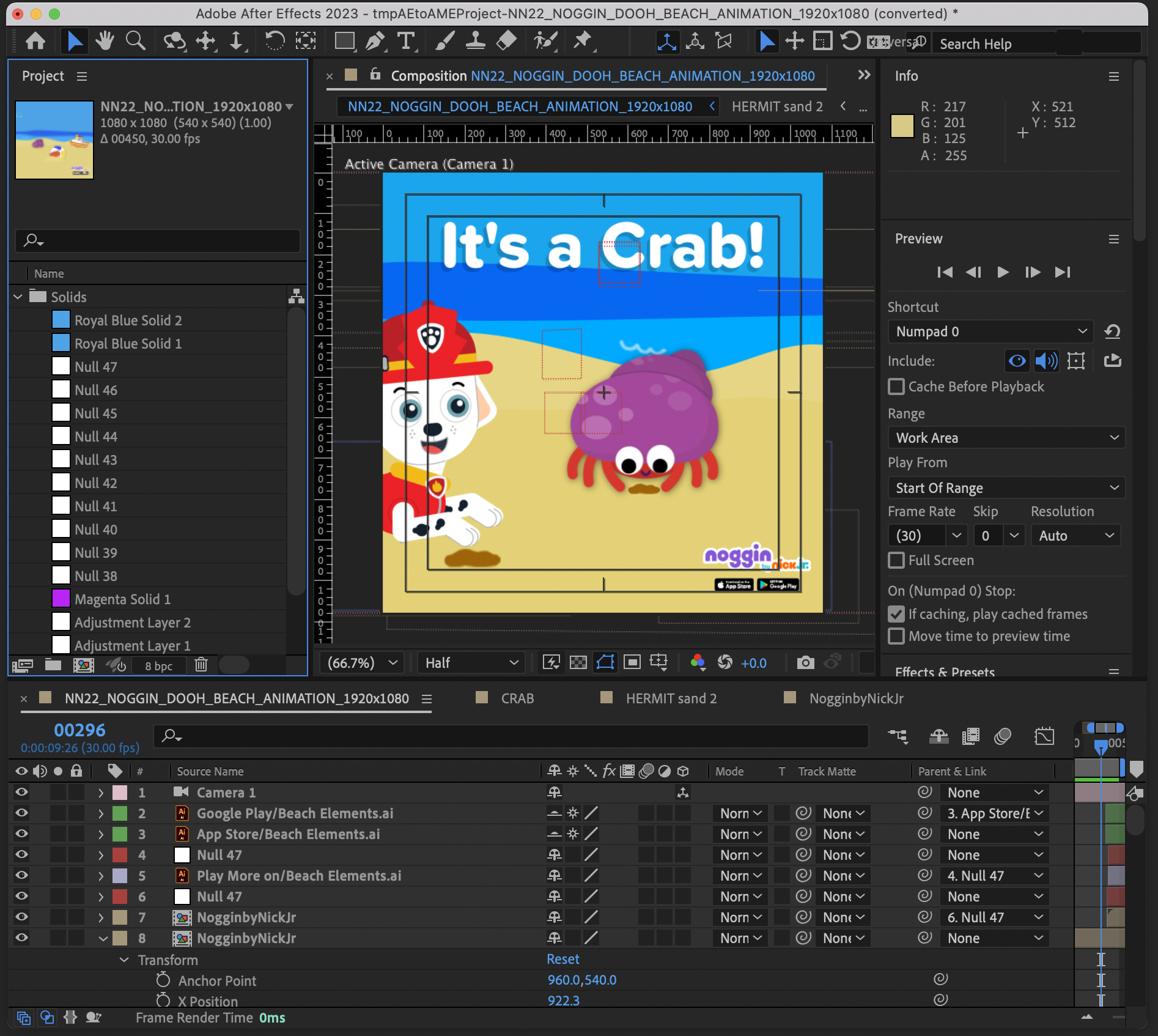The height and width of the screenshot is (1036, 1158).
Task: Enable Move time to preview time
Action: coord(896,636)
